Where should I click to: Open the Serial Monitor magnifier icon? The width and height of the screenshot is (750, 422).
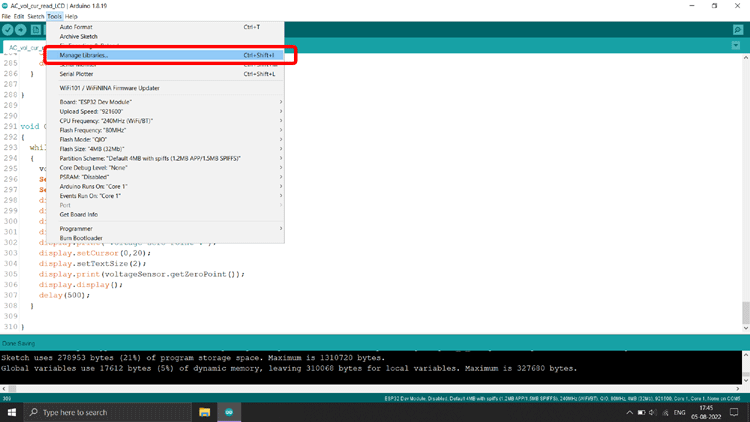point(738,30)
